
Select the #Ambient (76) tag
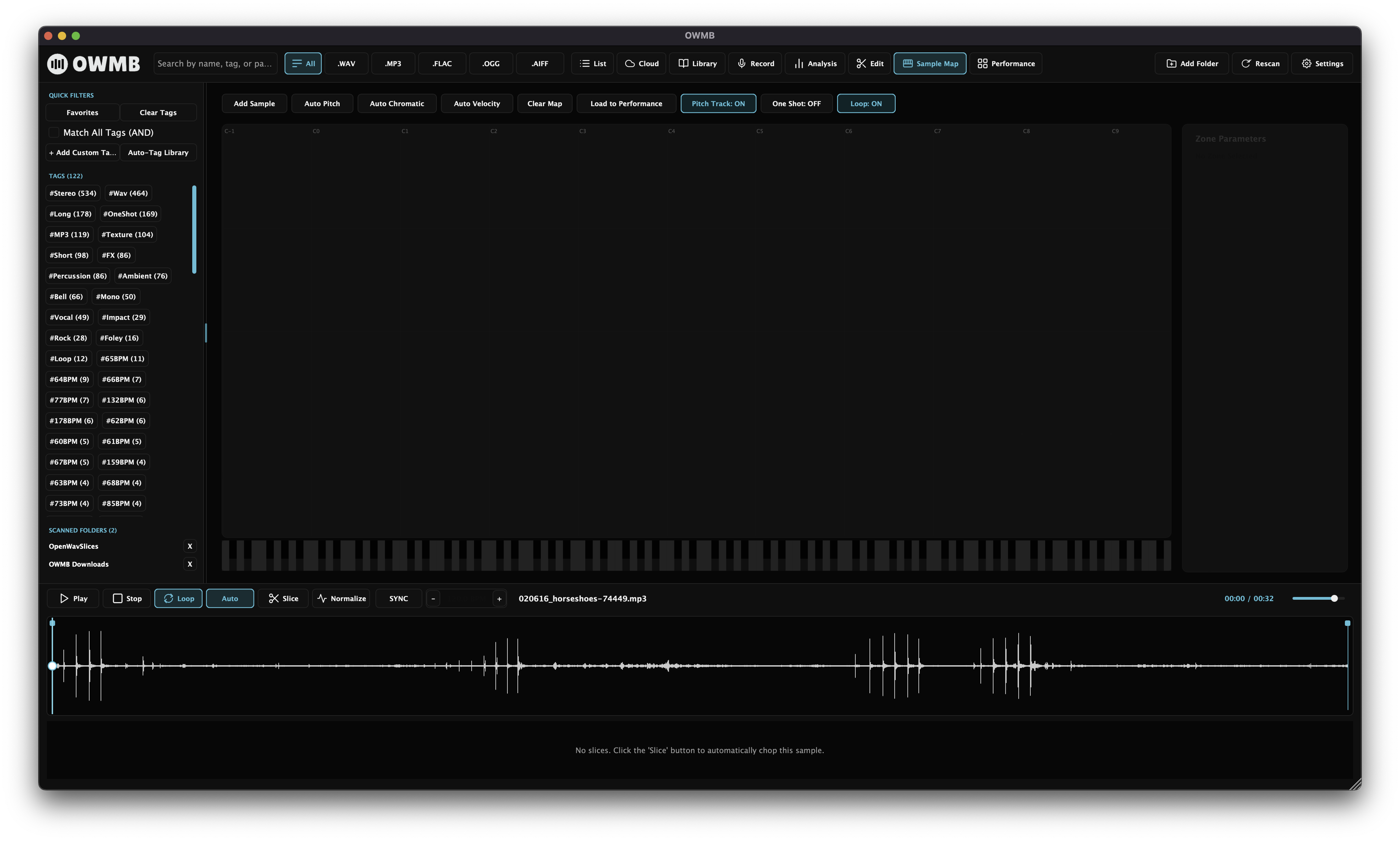point(143,276)
